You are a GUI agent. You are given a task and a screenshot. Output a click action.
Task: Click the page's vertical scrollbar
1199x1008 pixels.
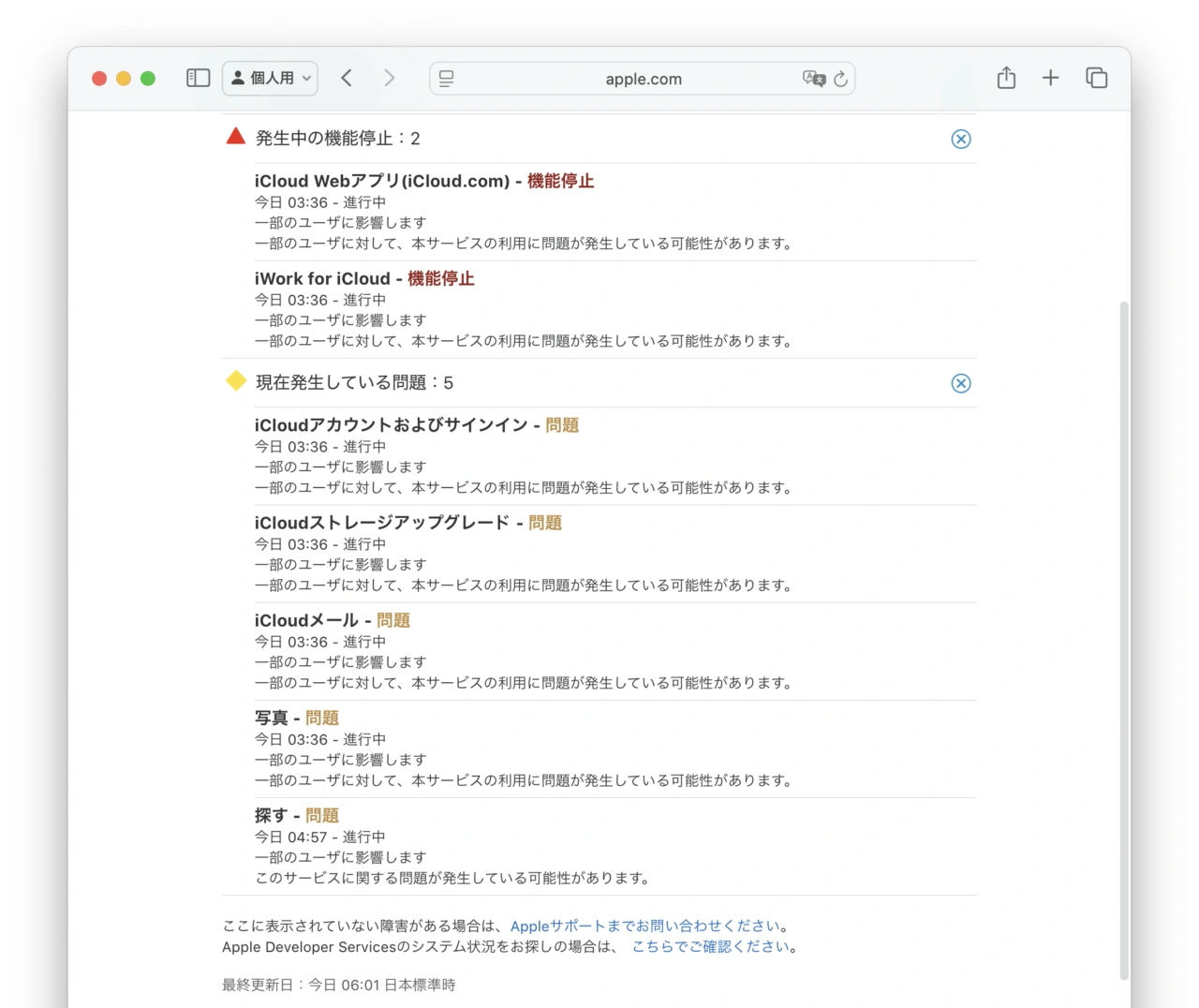(x=1124, y=637)
